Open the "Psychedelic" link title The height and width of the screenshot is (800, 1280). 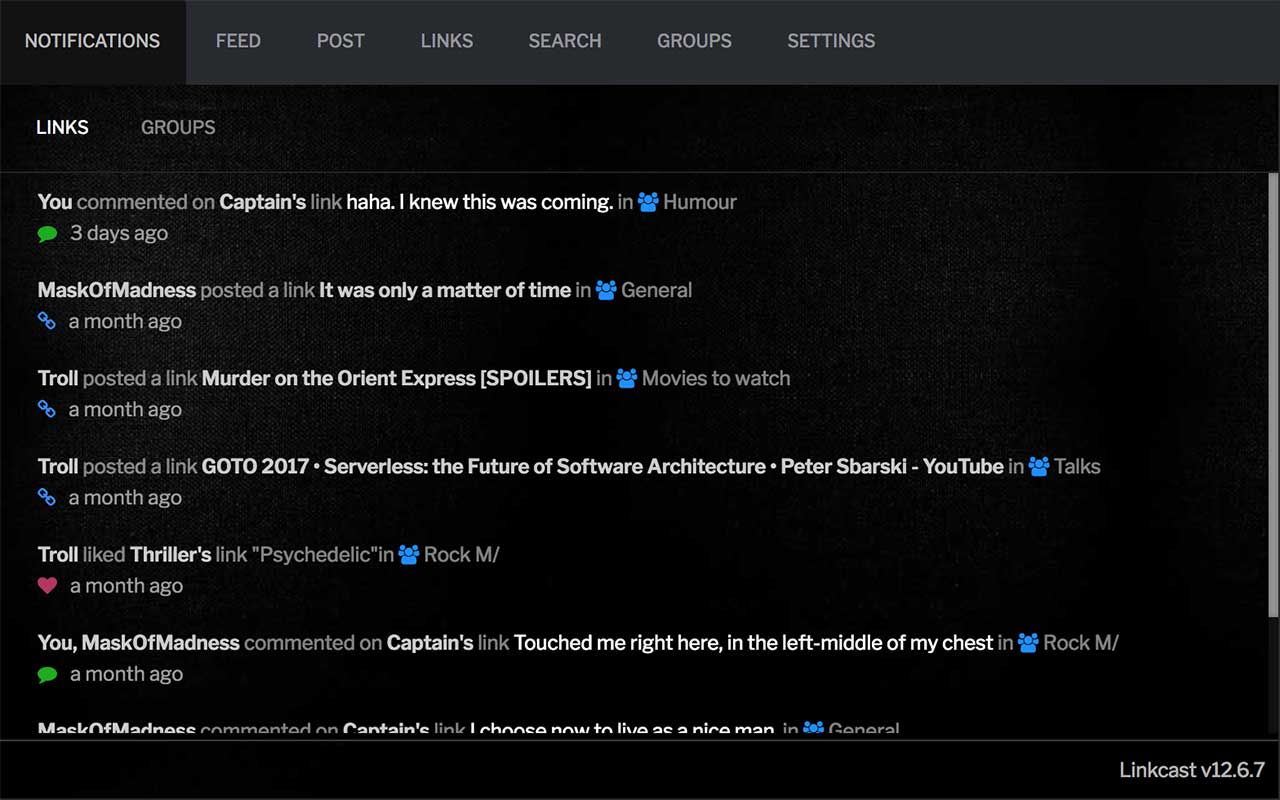pyautogui.click(x=315, y=554)
